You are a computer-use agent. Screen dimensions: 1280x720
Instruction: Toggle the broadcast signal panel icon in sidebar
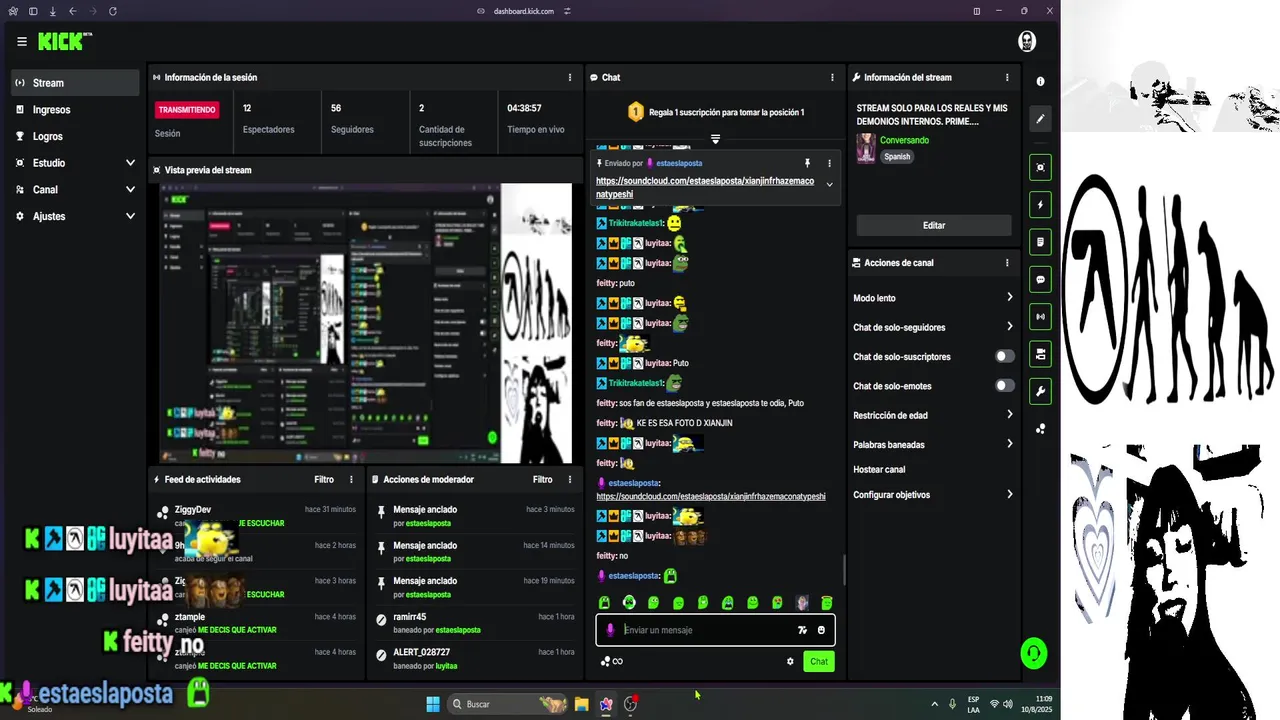[x=1040, y=317]
